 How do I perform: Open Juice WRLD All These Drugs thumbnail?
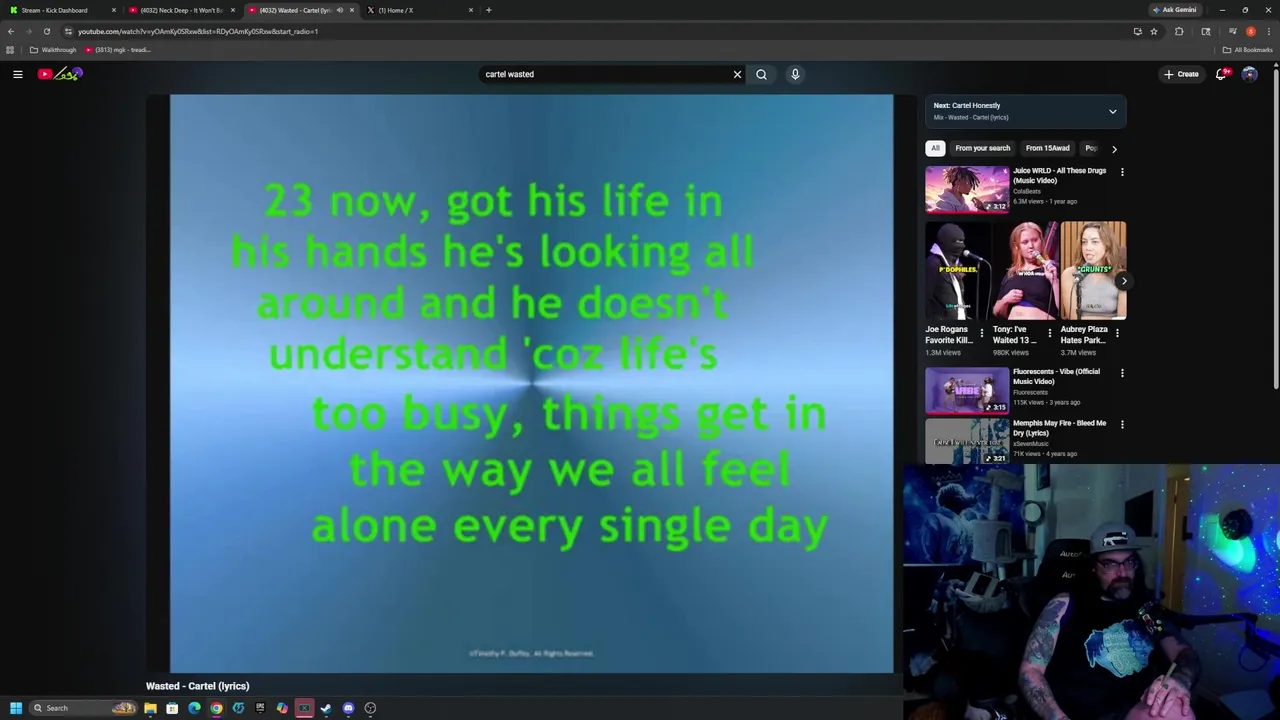coord(967,189)
